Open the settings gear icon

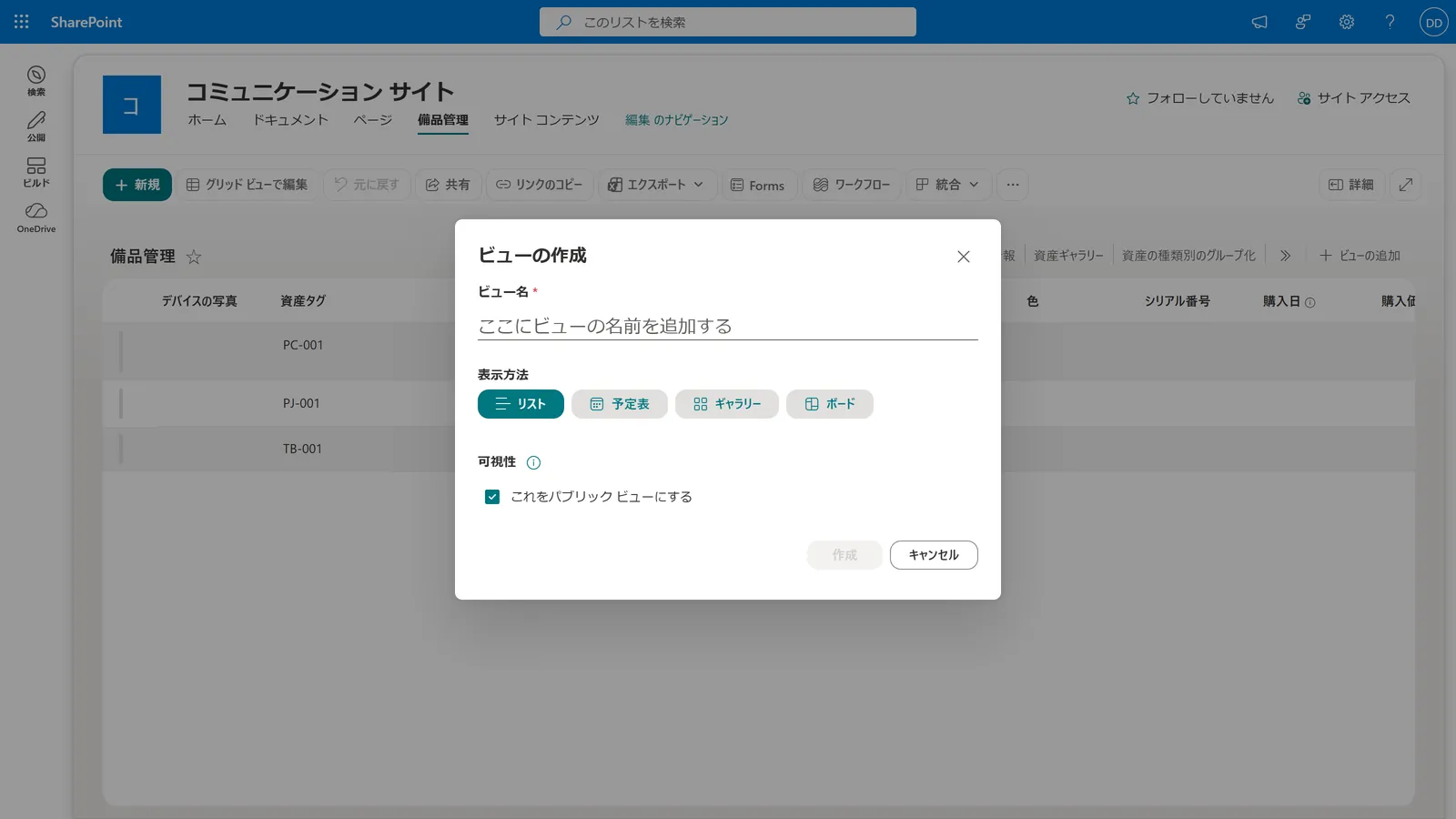pos(1347,22)
